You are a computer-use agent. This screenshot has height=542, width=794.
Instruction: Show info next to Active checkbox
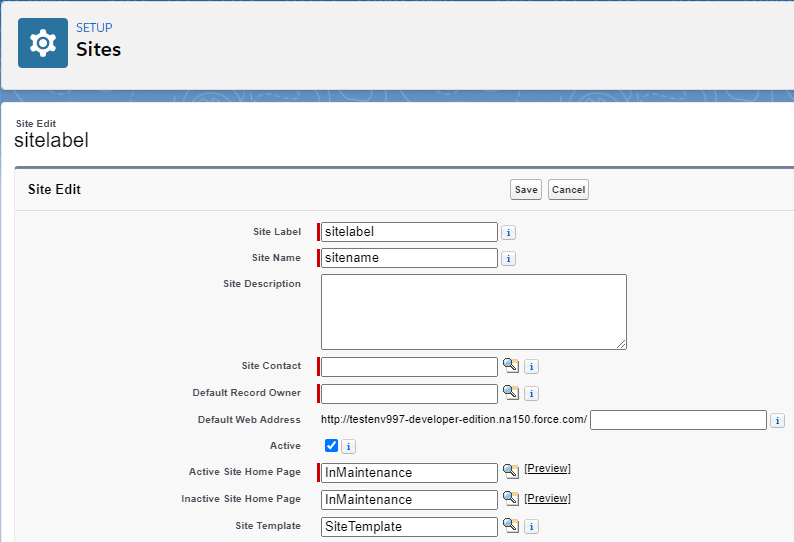(349, 447)
